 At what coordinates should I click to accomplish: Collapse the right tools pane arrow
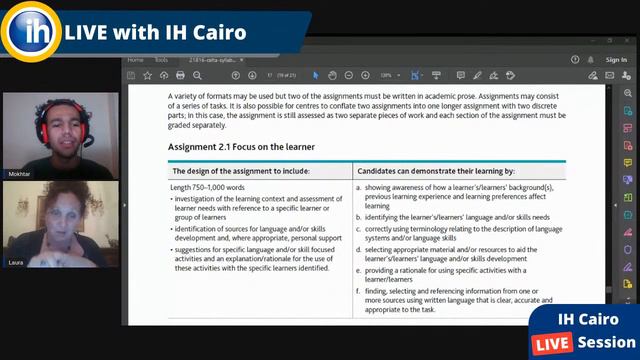click(616, 205)
